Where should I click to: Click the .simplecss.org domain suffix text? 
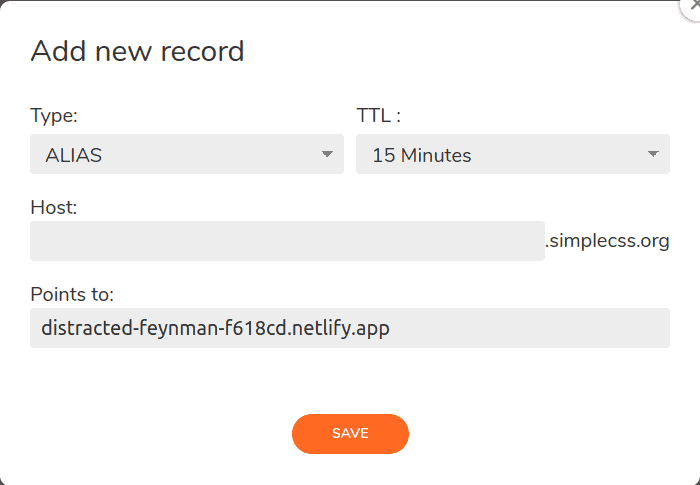pos(607,241)
